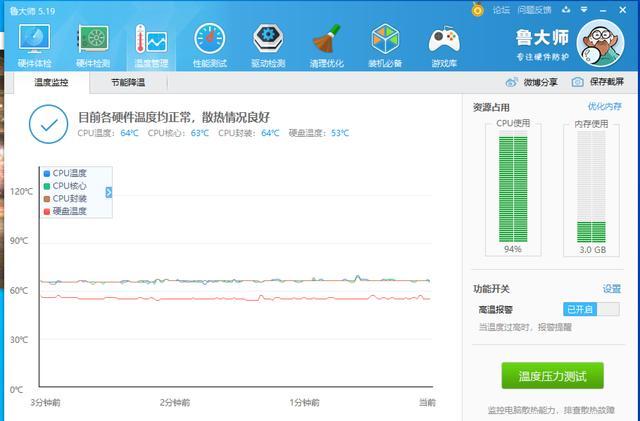Screen dimensions: 640x421
Task: Click the 1分钟前 time axis label
Action: (304, 403)
